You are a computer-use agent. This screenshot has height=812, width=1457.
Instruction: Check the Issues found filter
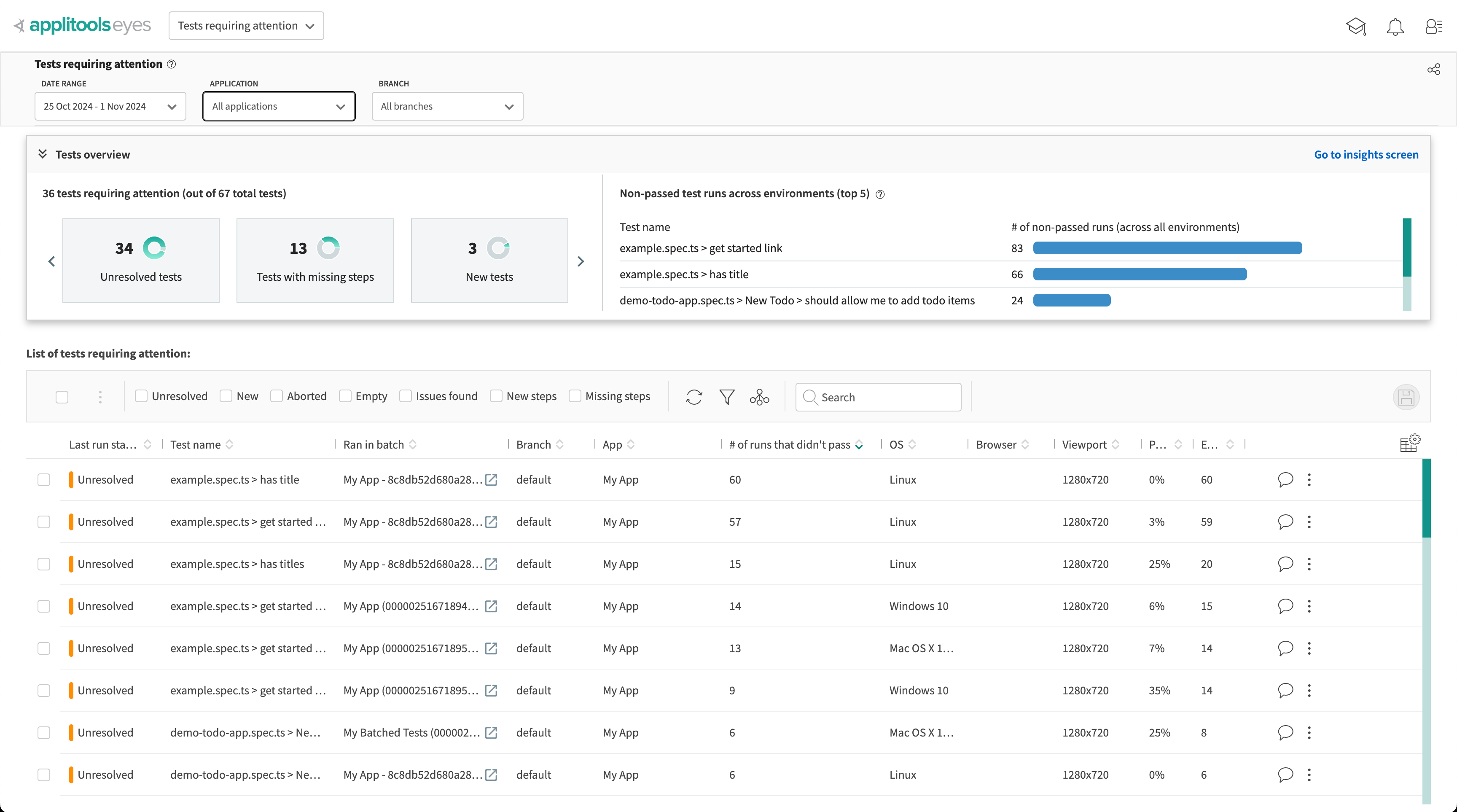pyautogui.click(x=406, y=396)
